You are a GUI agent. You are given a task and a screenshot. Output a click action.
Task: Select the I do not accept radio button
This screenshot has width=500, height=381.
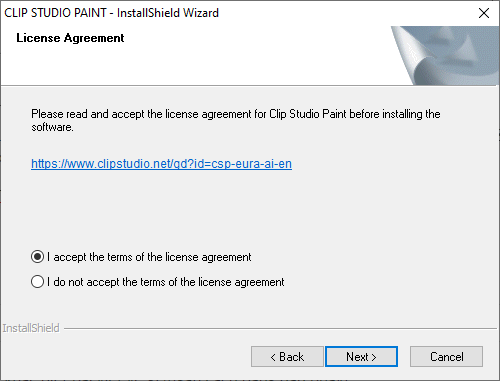click(x=37, y=282)
